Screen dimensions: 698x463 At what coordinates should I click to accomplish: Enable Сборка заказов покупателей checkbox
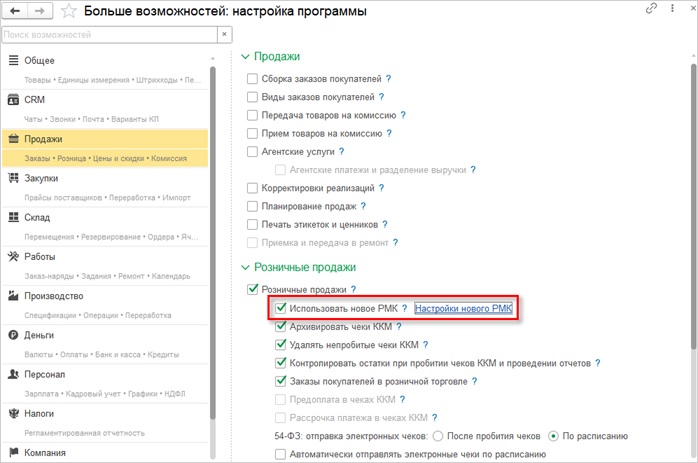click(252, 79)
